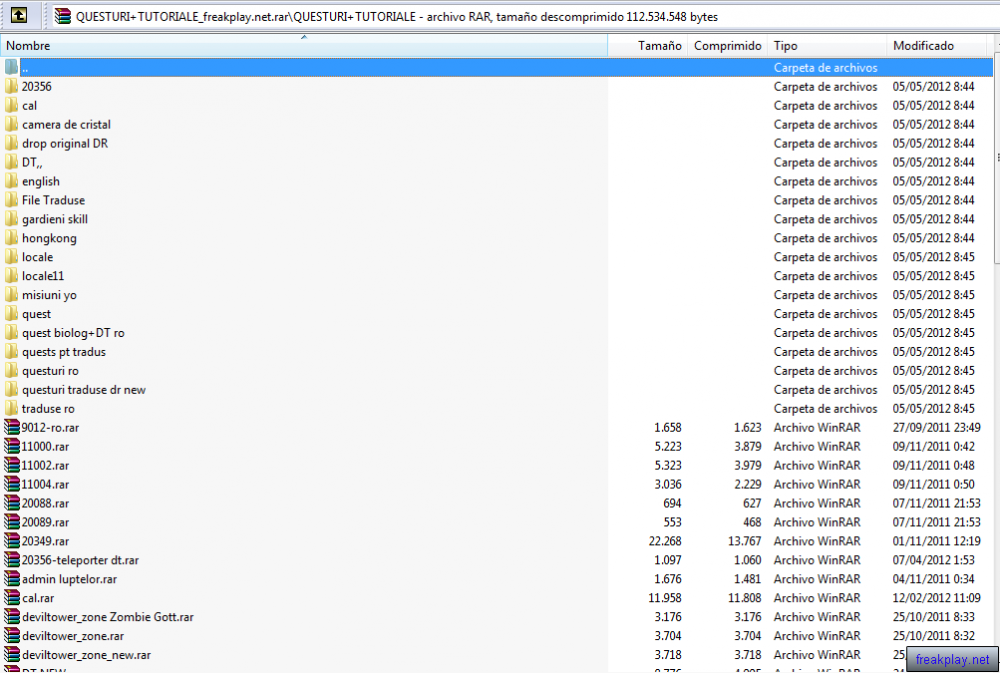Select the 'quest' folder name
The image size is (1000, 673).
click(36, 314)
